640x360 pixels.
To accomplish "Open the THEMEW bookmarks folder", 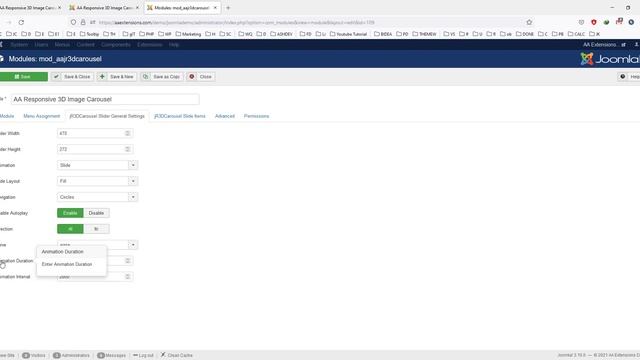I will pos(424,34).
